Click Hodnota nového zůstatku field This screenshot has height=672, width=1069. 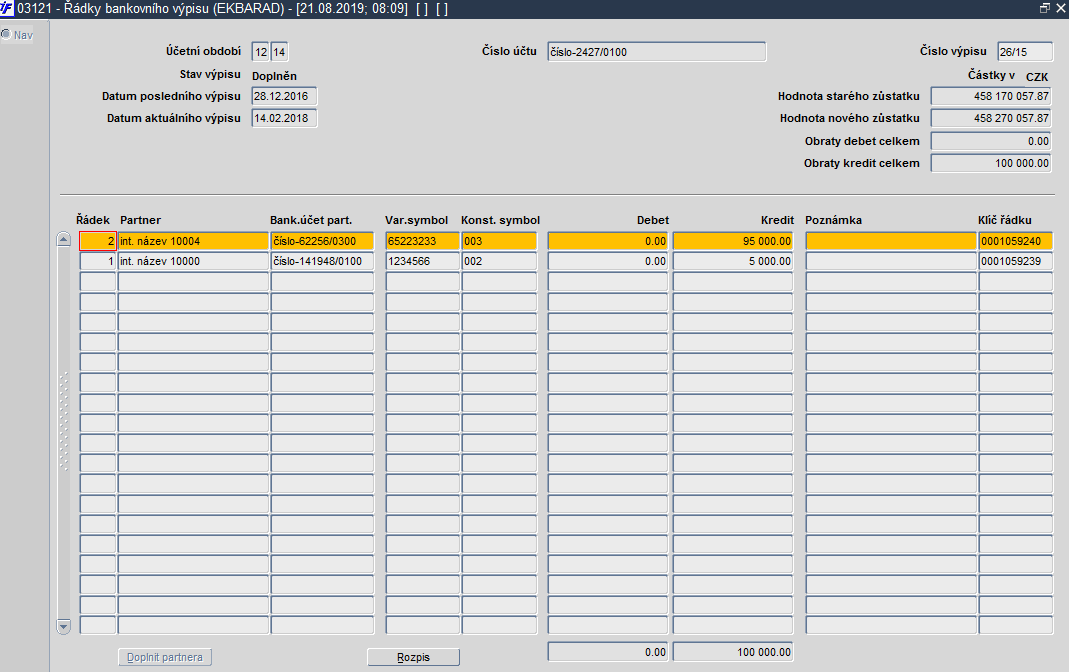(x=991, y=118)
